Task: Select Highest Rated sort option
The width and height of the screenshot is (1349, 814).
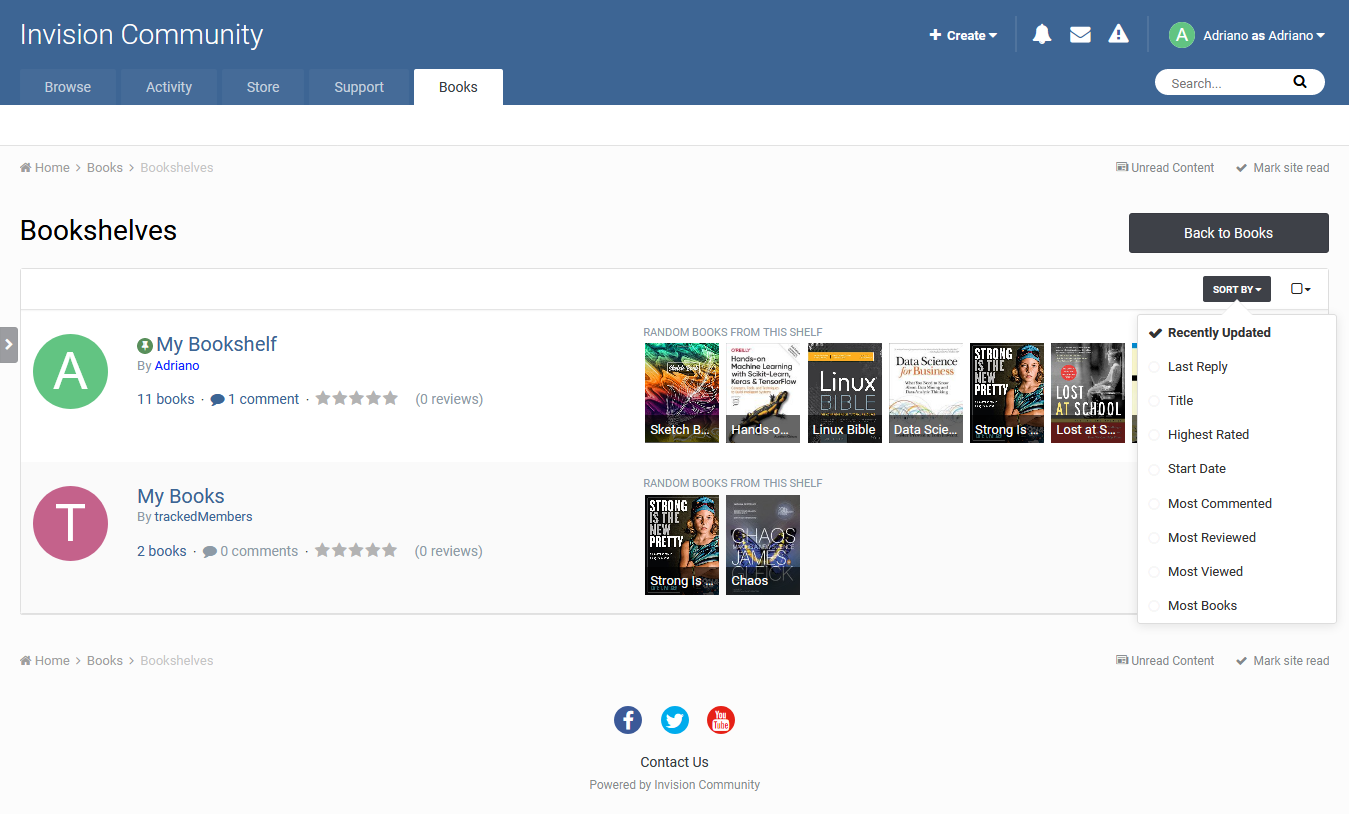Action: pyautogui.click(x=1208, y=435)
